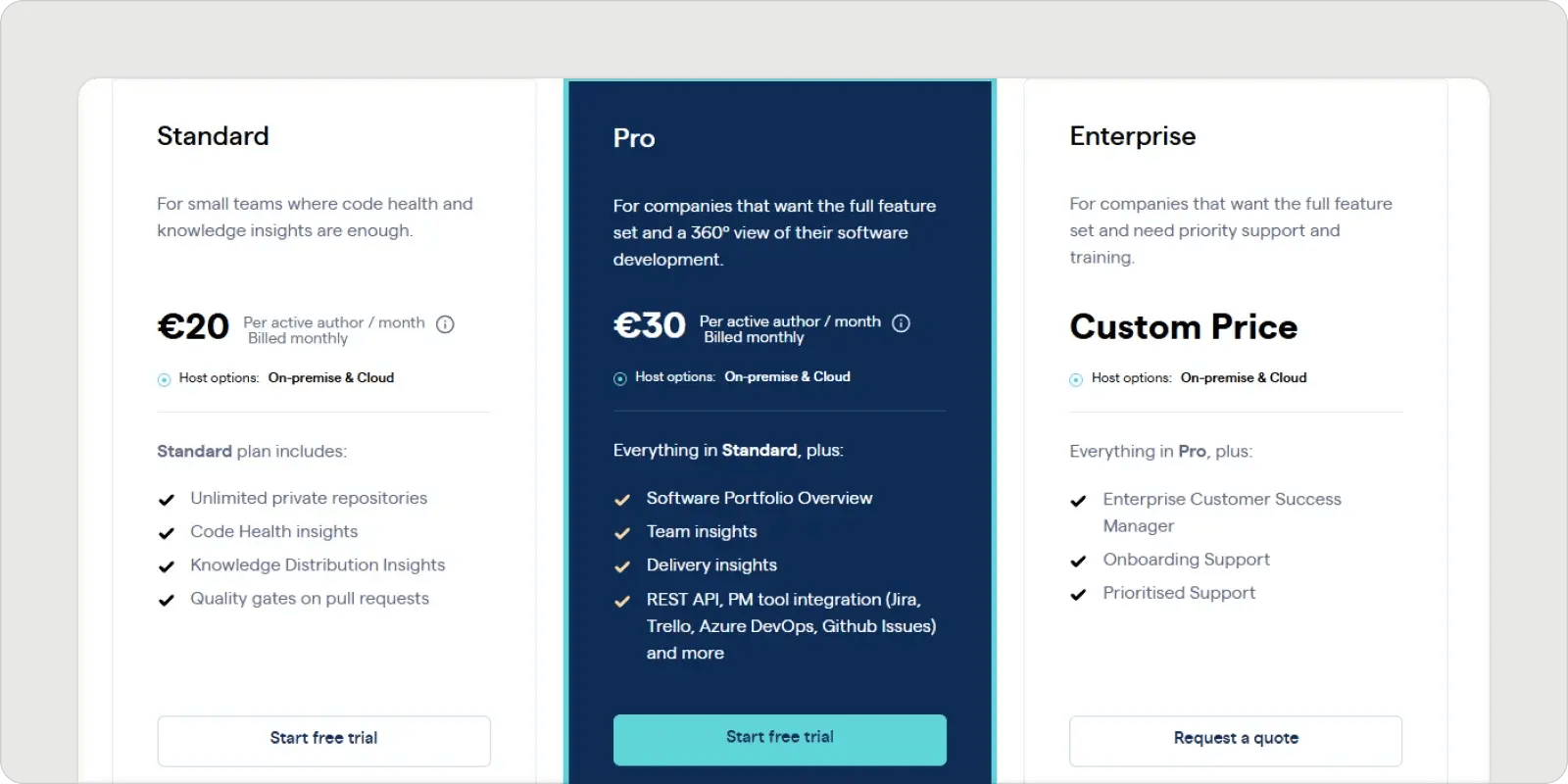This screenshot has height=784, width=1568.
Task: Click 'On-premise & Cloud' in the Enterprise card
Action: [1244, 377]
